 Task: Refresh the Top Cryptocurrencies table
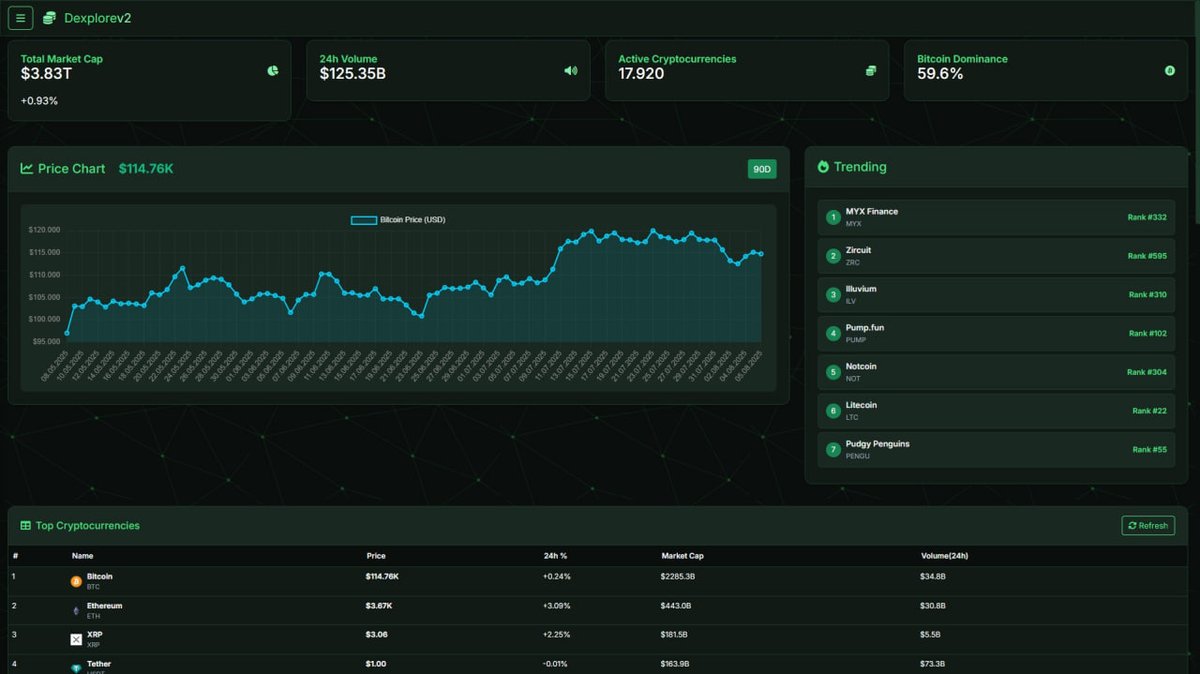coord(1148,526)
